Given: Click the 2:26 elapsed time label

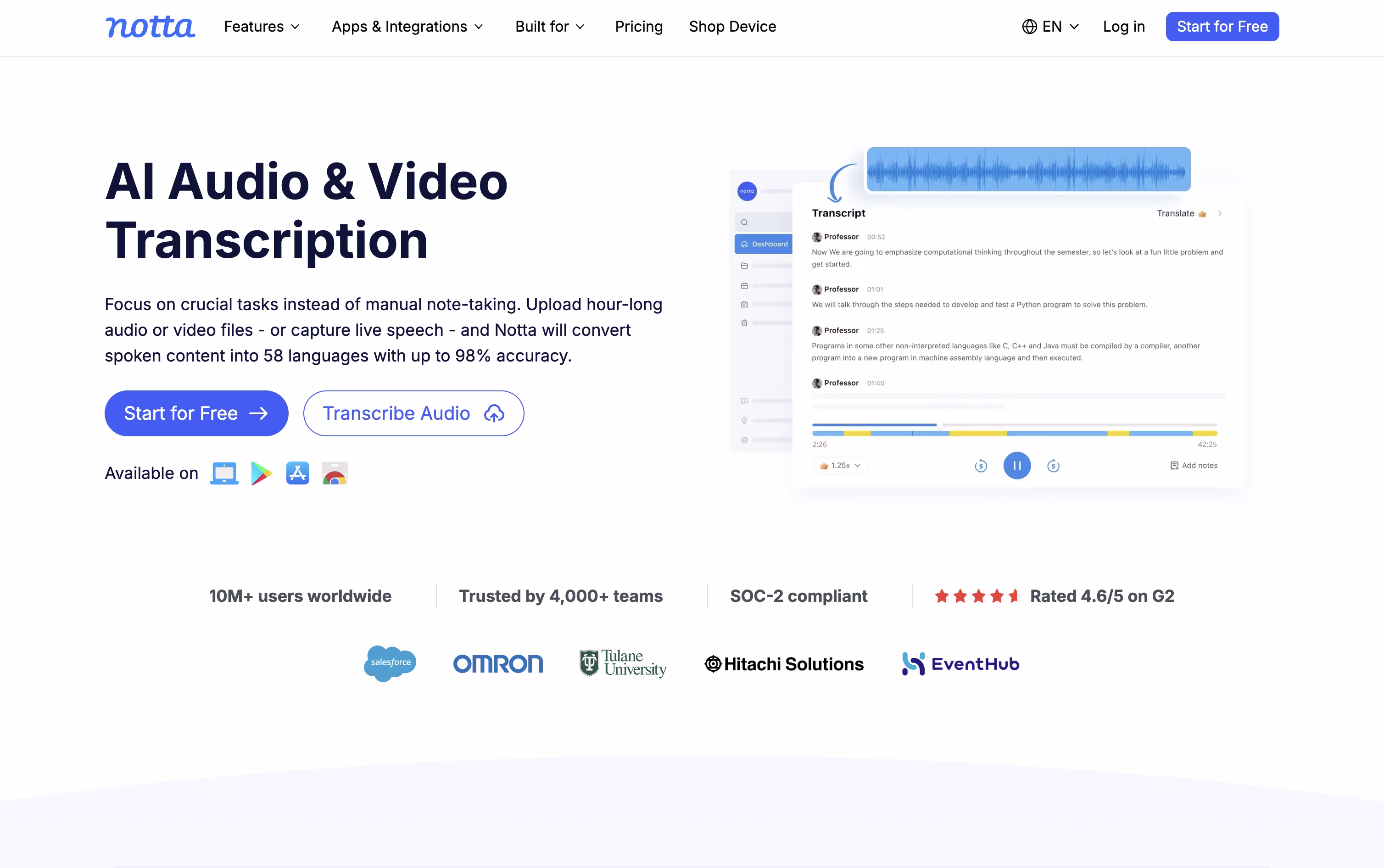Looking at the screenshot, I should [820, 445].
